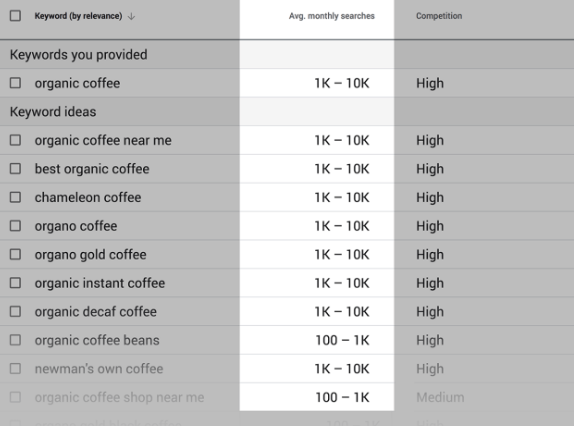Tick the select-all checkbox in the header

point(15,16)
